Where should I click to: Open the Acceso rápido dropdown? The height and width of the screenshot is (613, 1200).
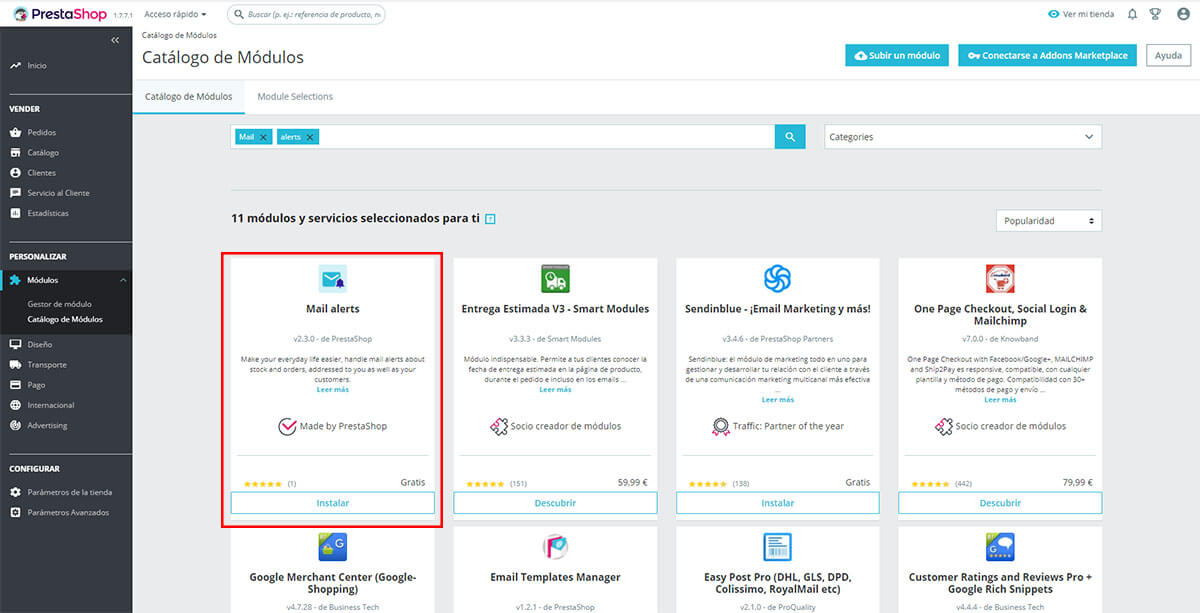click(175, 15)
